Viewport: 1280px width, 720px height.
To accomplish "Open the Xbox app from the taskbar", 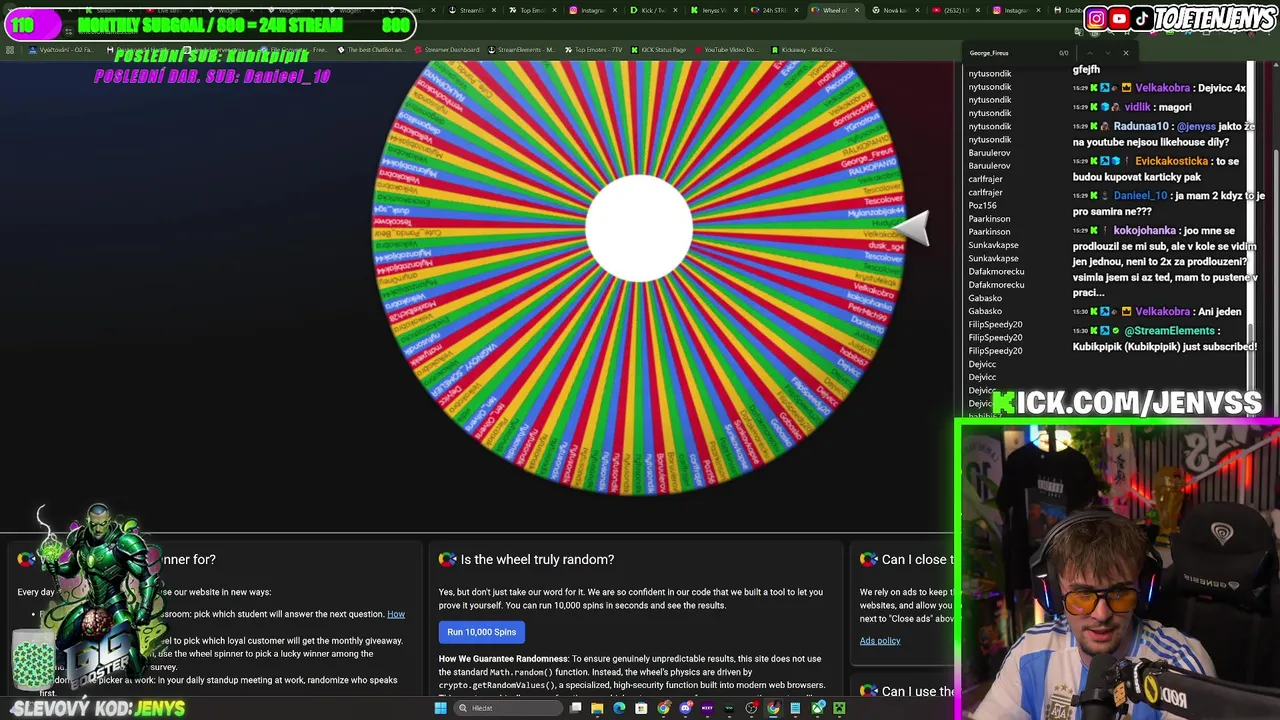I will pos(817,708).
